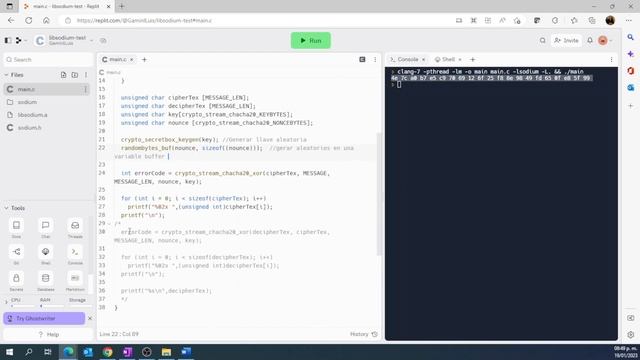Open Windows Start menu
Screen dimensions: 640x360
[x=9, y=352]
